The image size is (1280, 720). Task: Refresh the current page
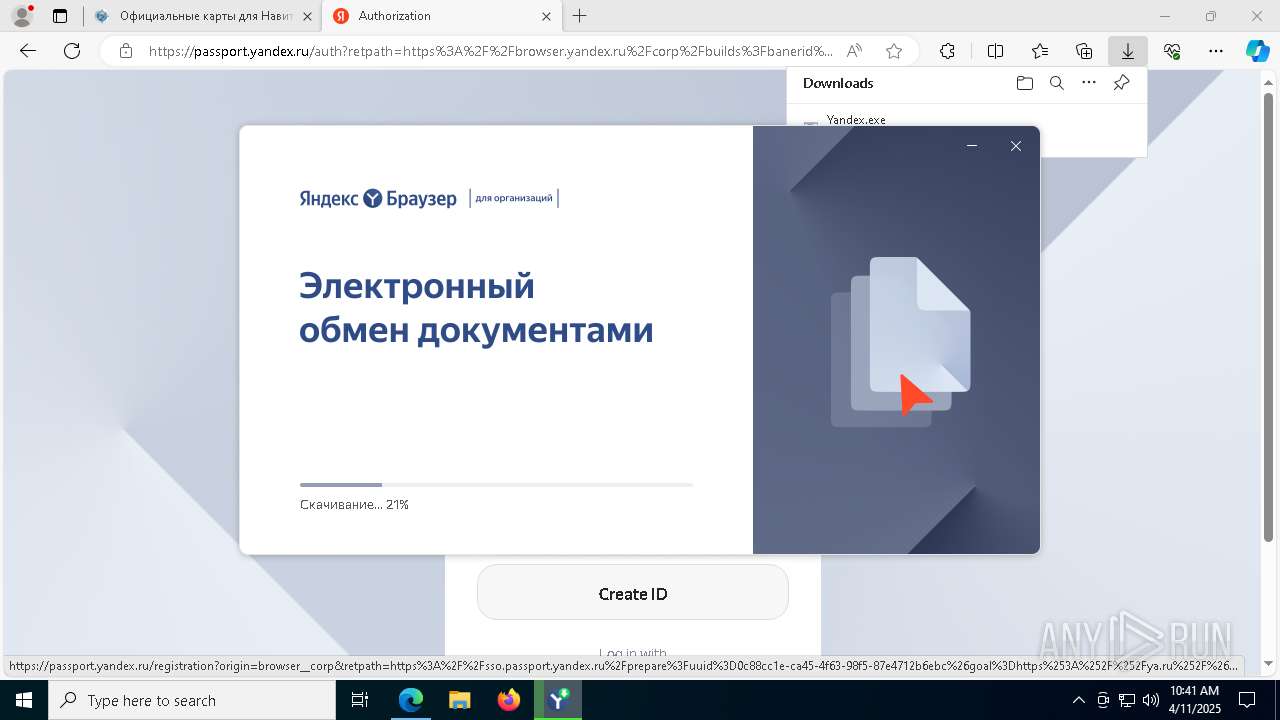pyautogui.click(x=72, y=51)
